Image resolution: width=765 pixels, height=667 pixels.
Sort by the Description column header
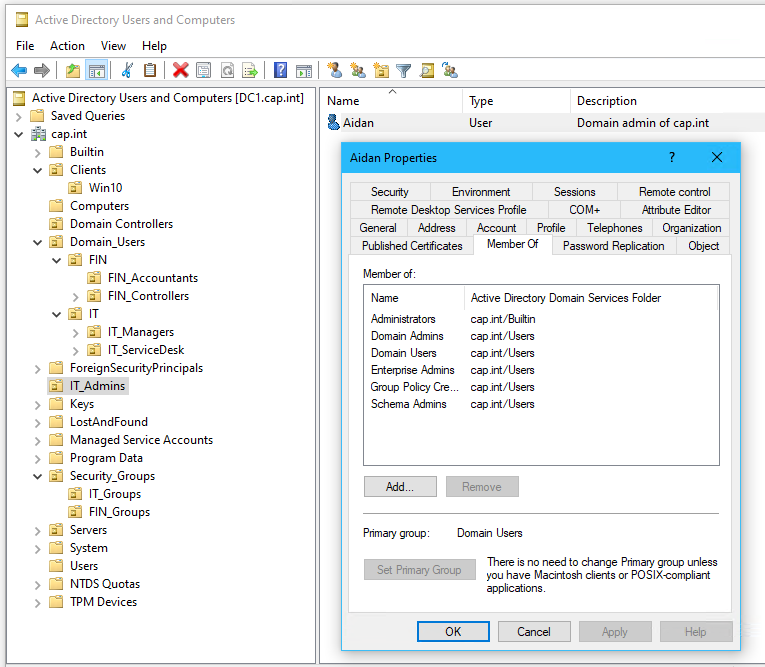coord(668,101)
